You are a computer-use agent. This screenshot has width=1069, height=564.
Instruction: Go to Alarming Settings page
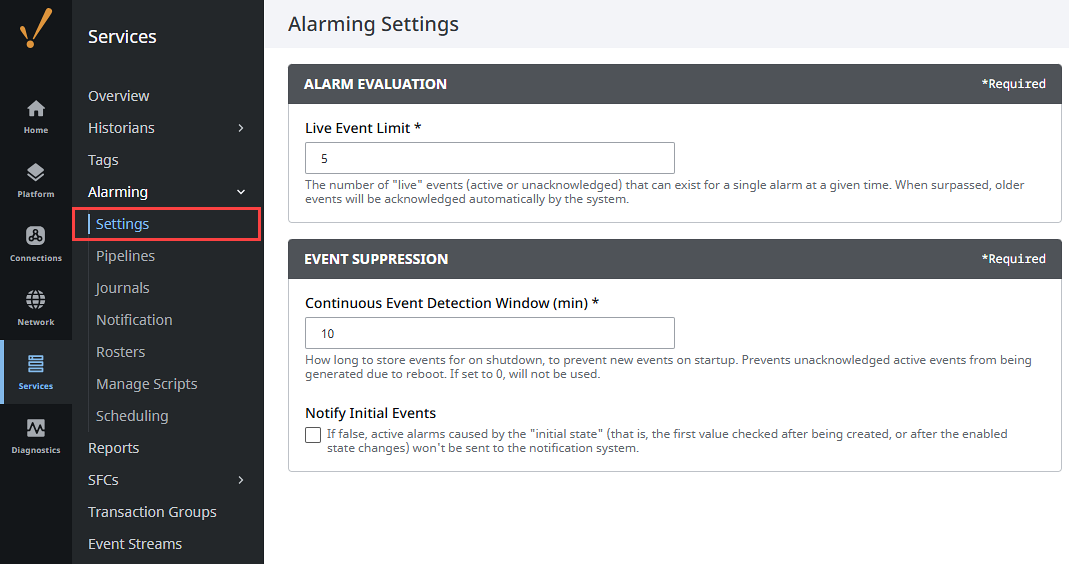coord(122,224)
